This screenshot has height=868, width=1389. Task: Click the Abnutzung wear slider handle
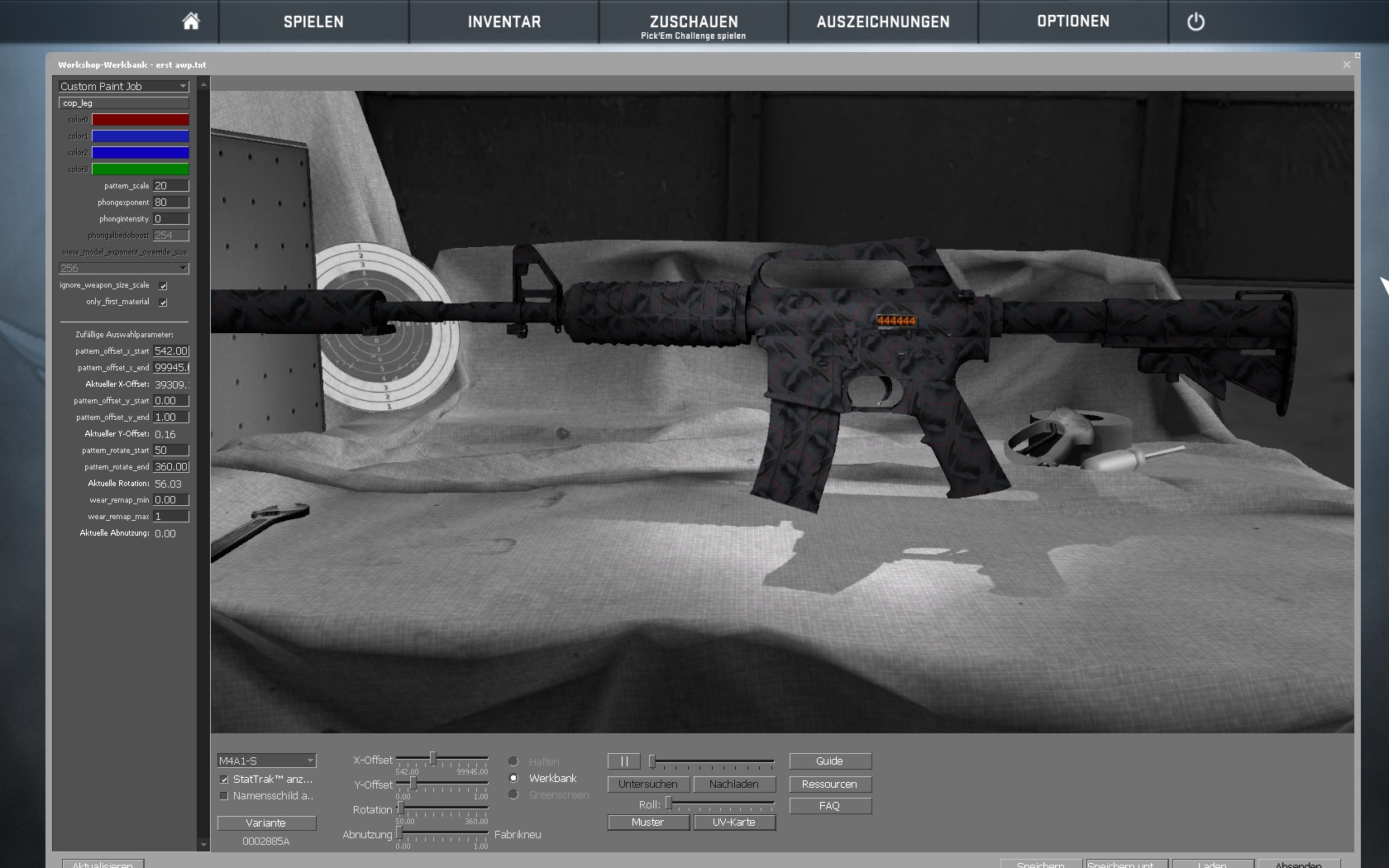(399, 832)
